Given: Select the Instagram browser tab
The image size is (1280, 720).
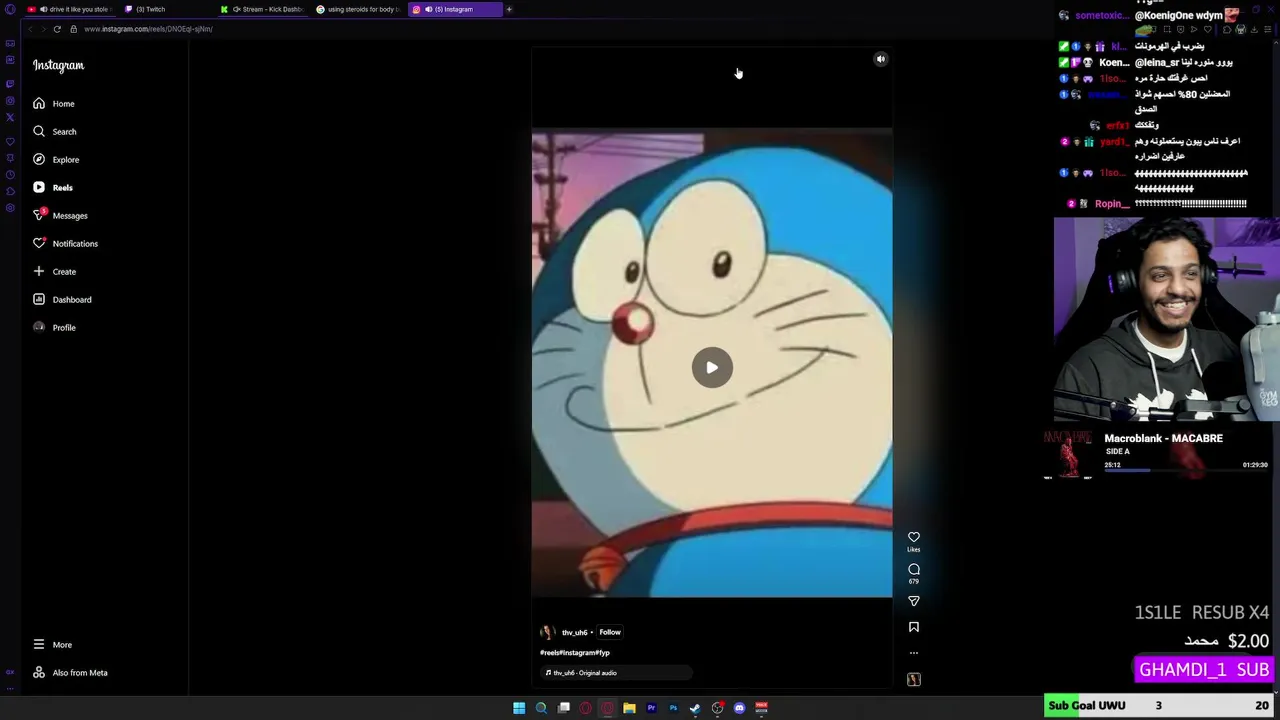Looking at the screenshot, I should coord(455,9).
